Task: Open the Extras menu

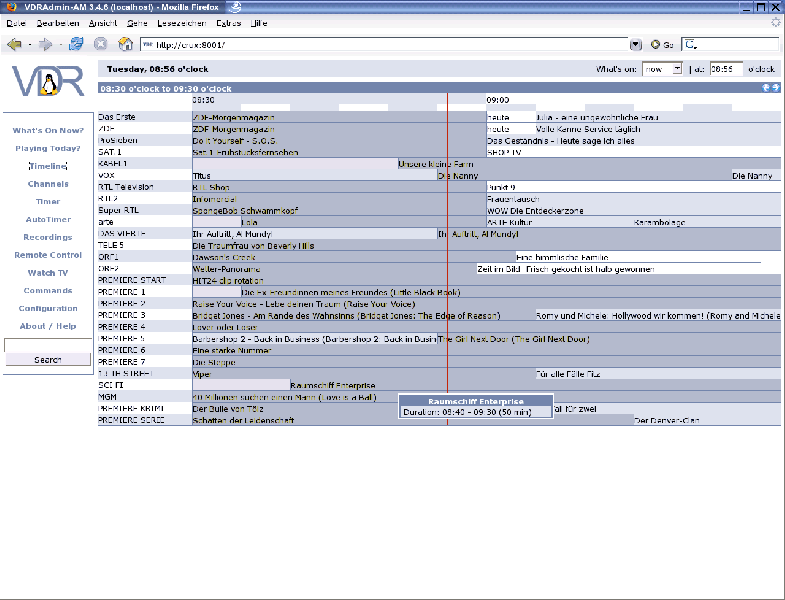Action: pyautogui.click(x=228, y=22)
